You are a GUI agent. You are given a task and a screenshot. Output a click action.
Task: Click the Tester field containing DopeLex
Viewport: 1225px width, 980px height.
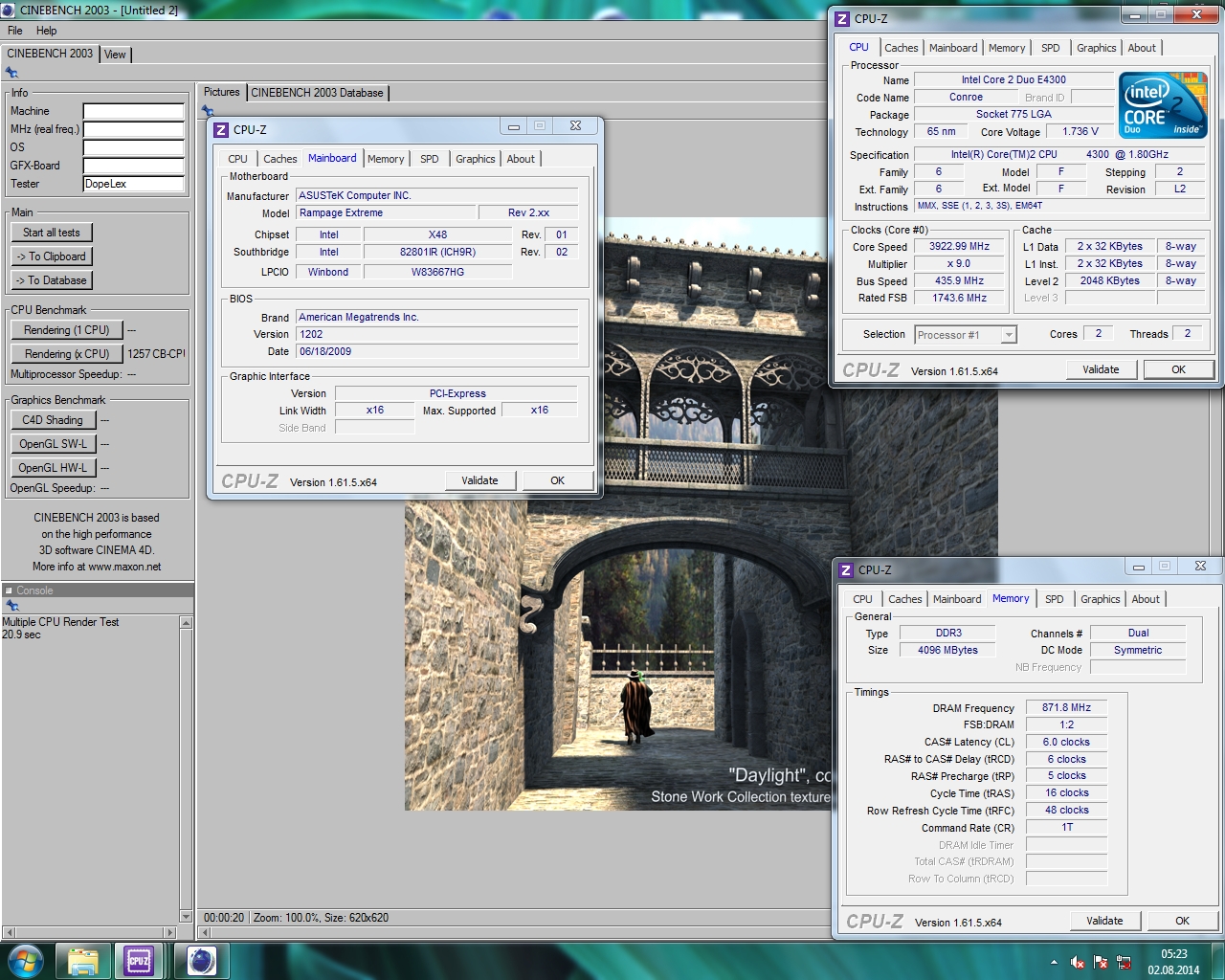pos(133,184)
